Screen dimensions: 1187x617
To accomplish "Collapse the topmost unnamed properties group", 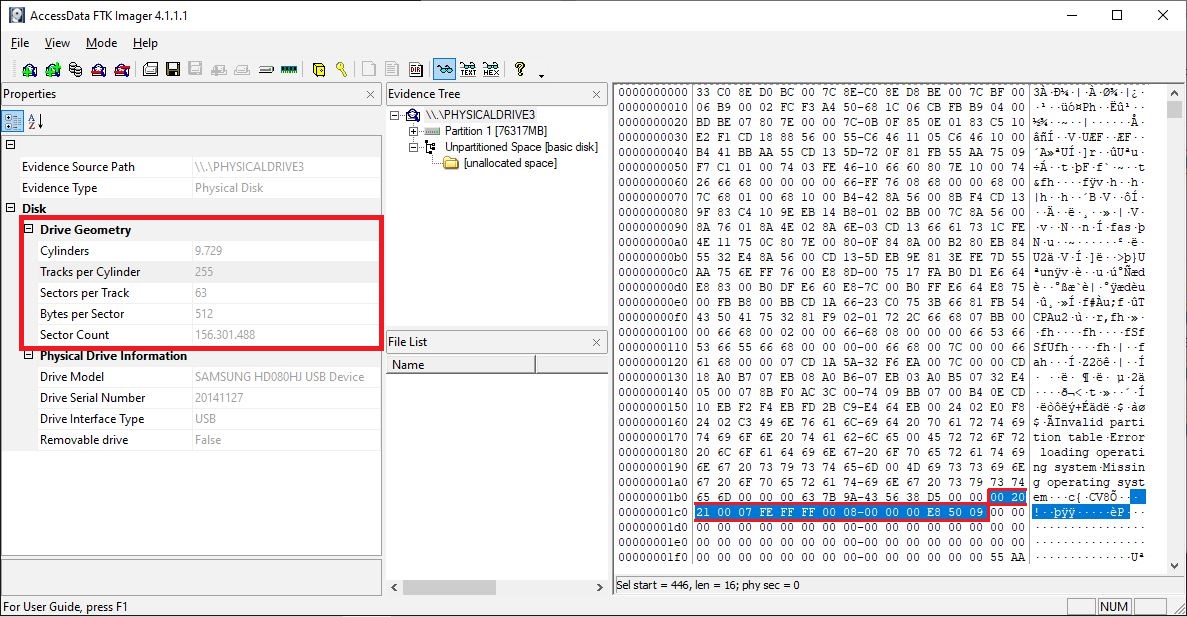I will pos(11,145).
